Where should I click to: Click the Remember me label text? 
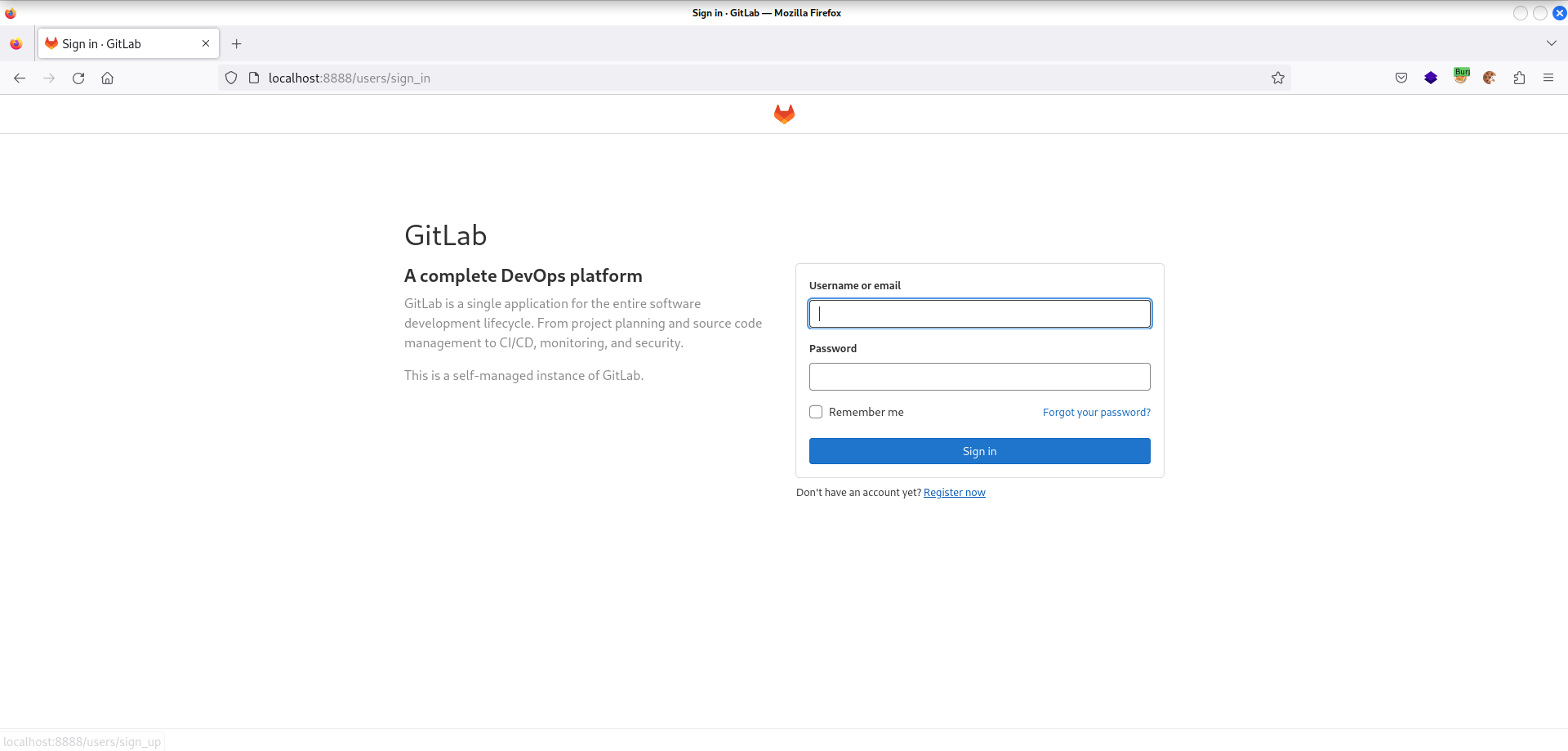point(866,413)
